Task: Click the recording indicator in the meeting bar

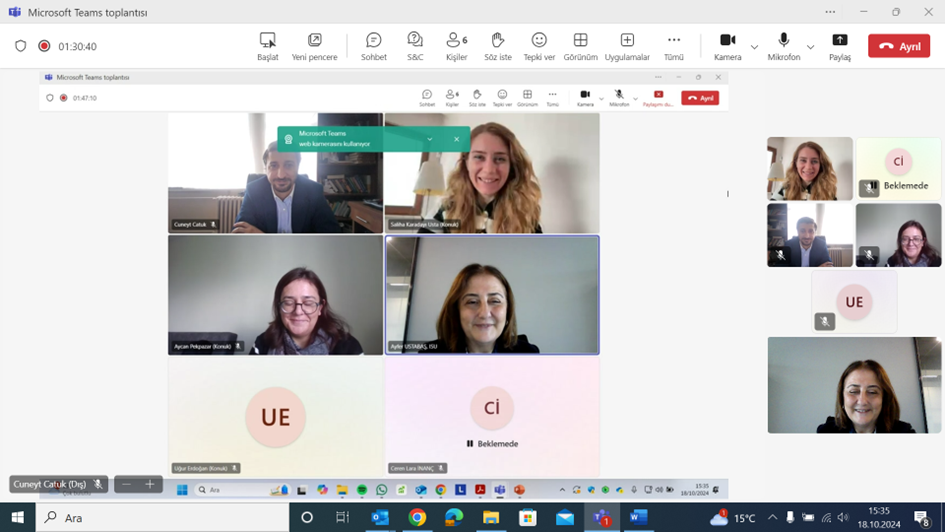Action: tap(44, 46)
